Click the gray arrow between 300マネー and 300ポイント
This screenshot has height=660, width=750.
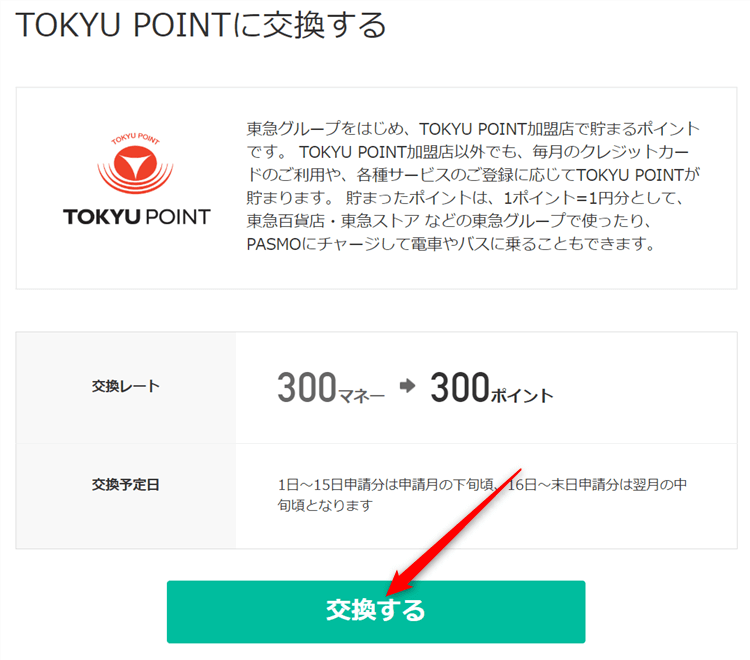click(407, 388)
